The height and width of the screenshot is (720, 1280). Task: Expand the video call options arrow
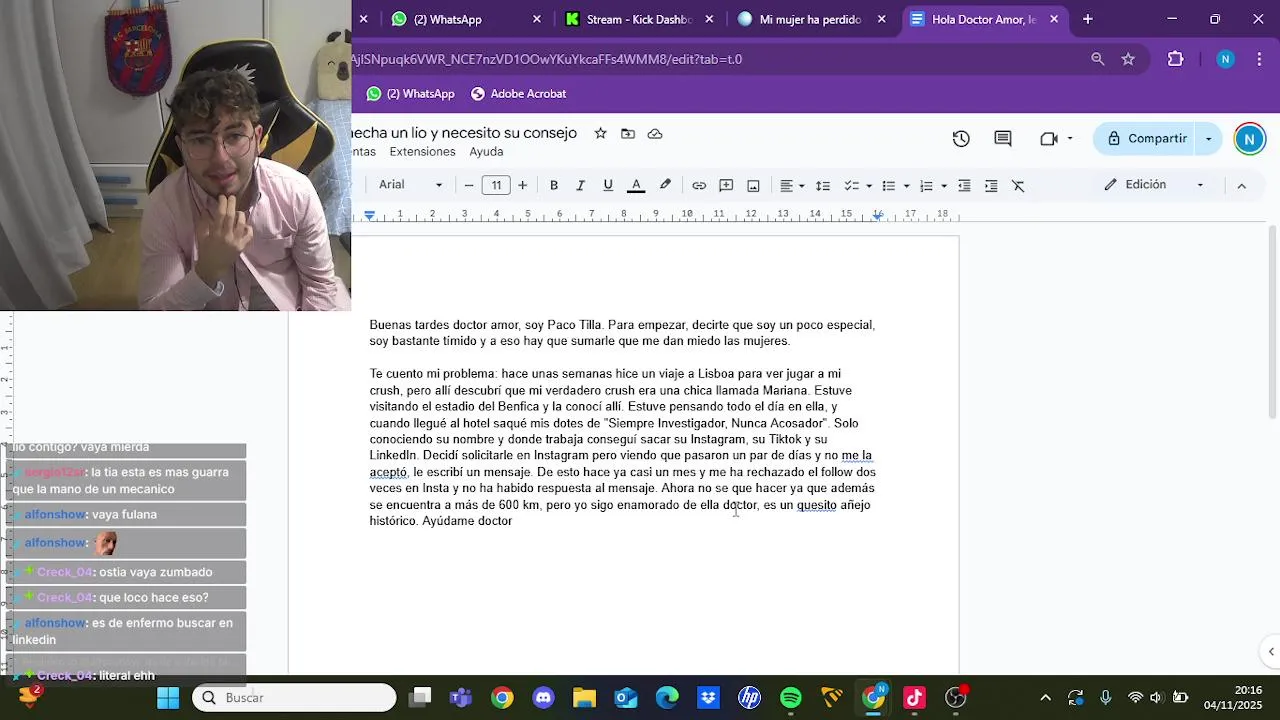tap(1069, 139)
